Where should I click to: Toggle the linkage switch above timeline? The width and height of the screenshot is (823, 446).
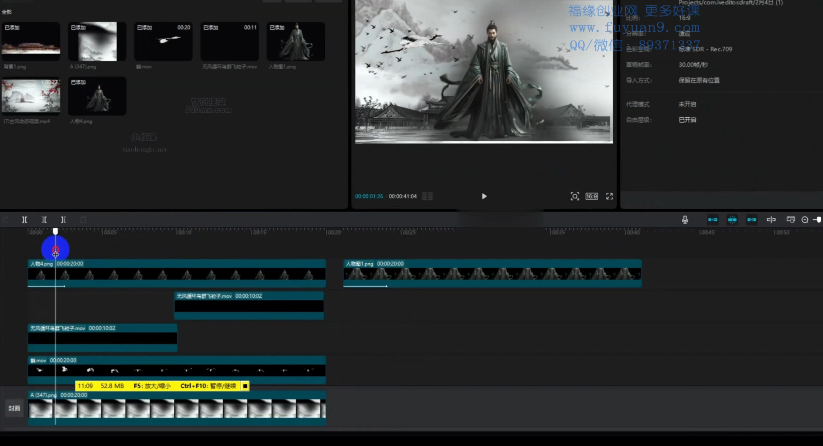pos(751,220)
